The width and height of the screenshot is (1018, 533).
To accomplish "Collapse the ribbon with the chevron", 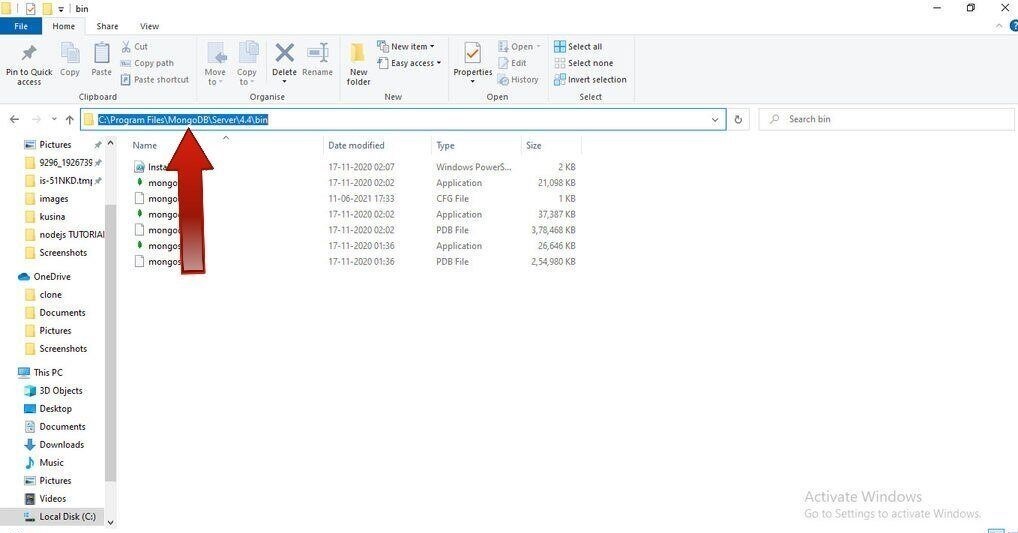I will pyautogui.click(x=999, y=26).
